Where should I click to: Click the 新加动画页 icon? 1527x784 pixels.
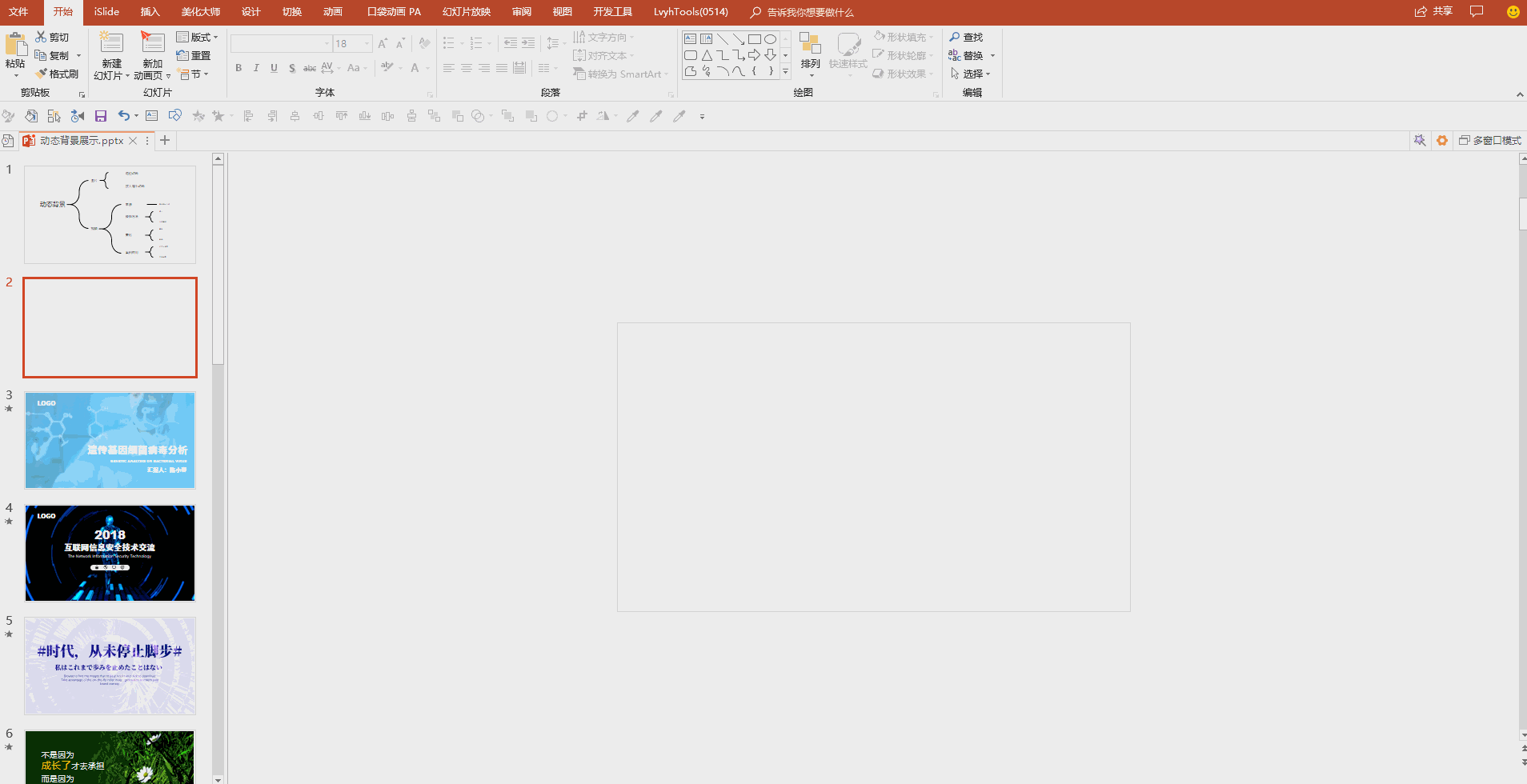click(152, 43)
